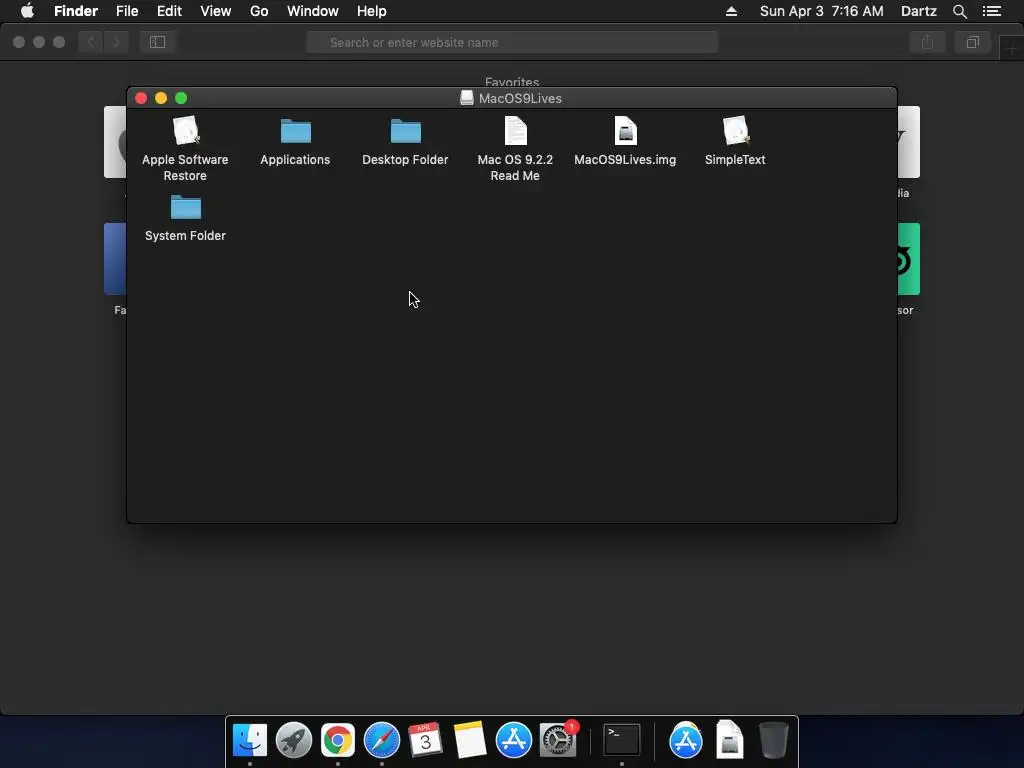Open the disk image file icon in Dock
This screenshot has width=1024, height=768.
[729, 740]
